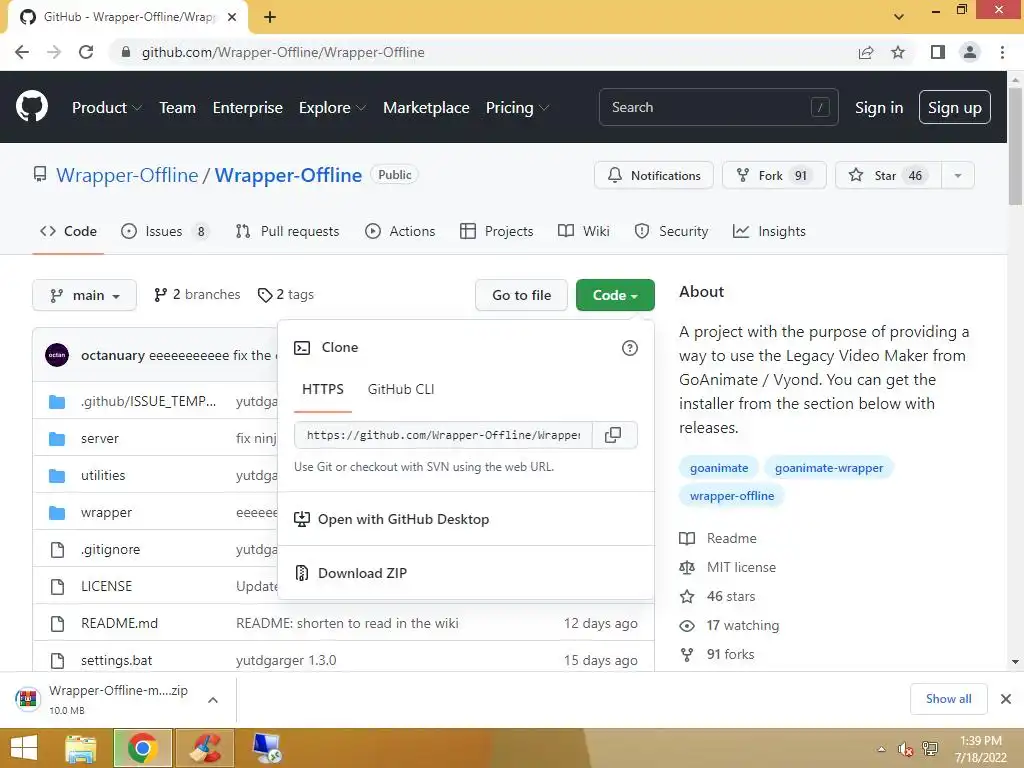Viewport: 1024px width, 768px height.
Task: Click the octanuary commit author avatar
Action: coord(57,355)
